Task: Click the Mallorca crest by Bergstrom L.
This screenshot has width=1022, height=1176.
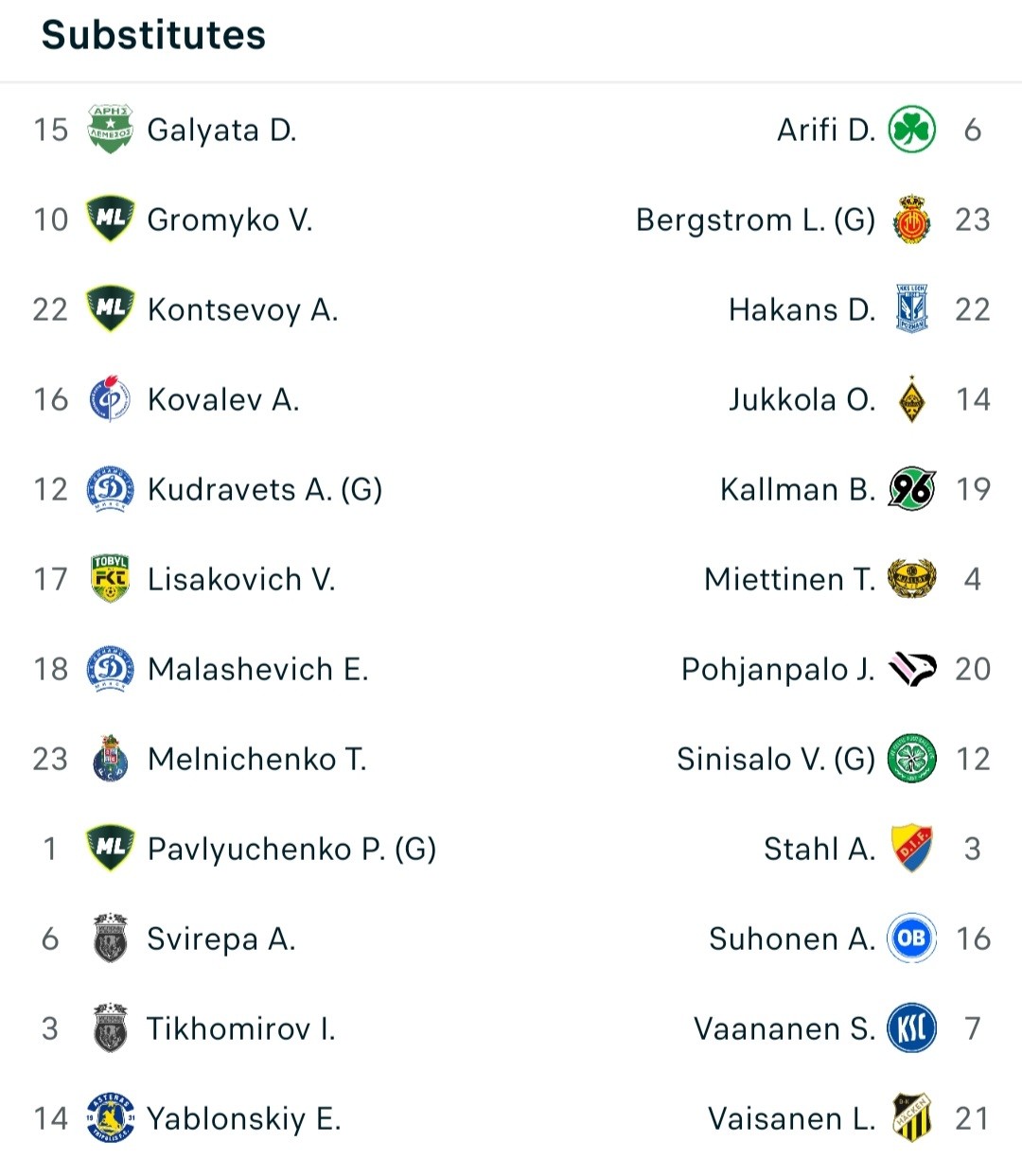Action: click(912, 219)
